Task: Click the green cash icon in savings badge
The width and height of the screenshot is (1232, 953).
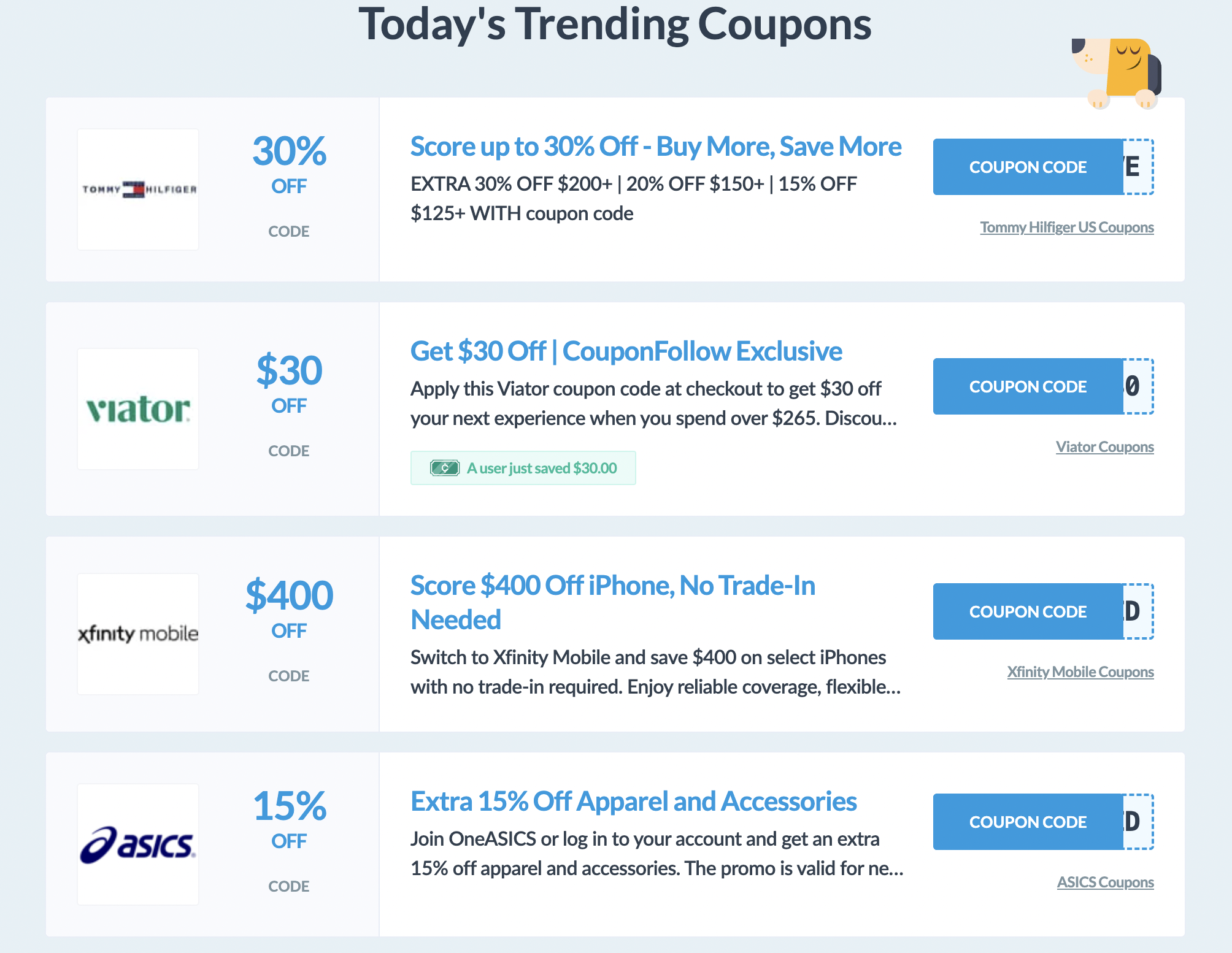Action: tap(445, 469)
